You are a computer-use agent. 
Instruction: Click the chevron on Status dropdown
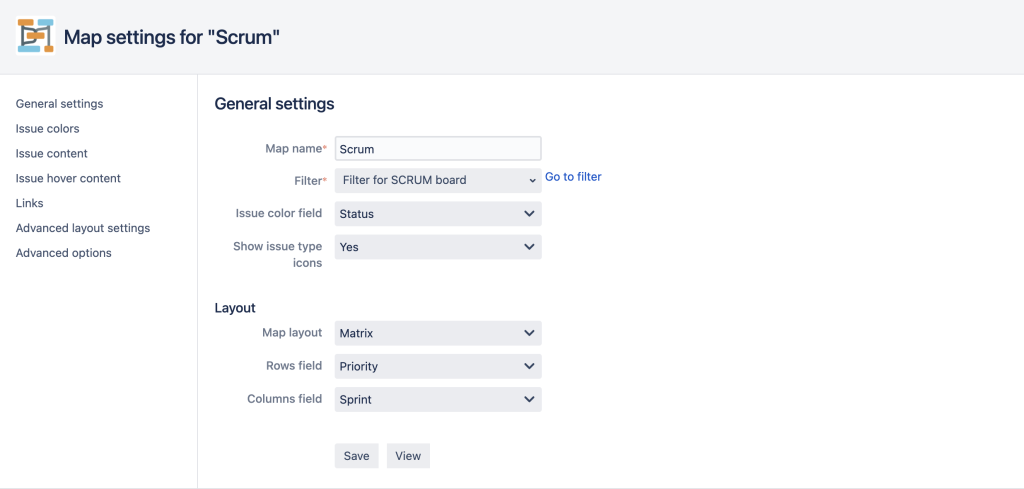529,213
